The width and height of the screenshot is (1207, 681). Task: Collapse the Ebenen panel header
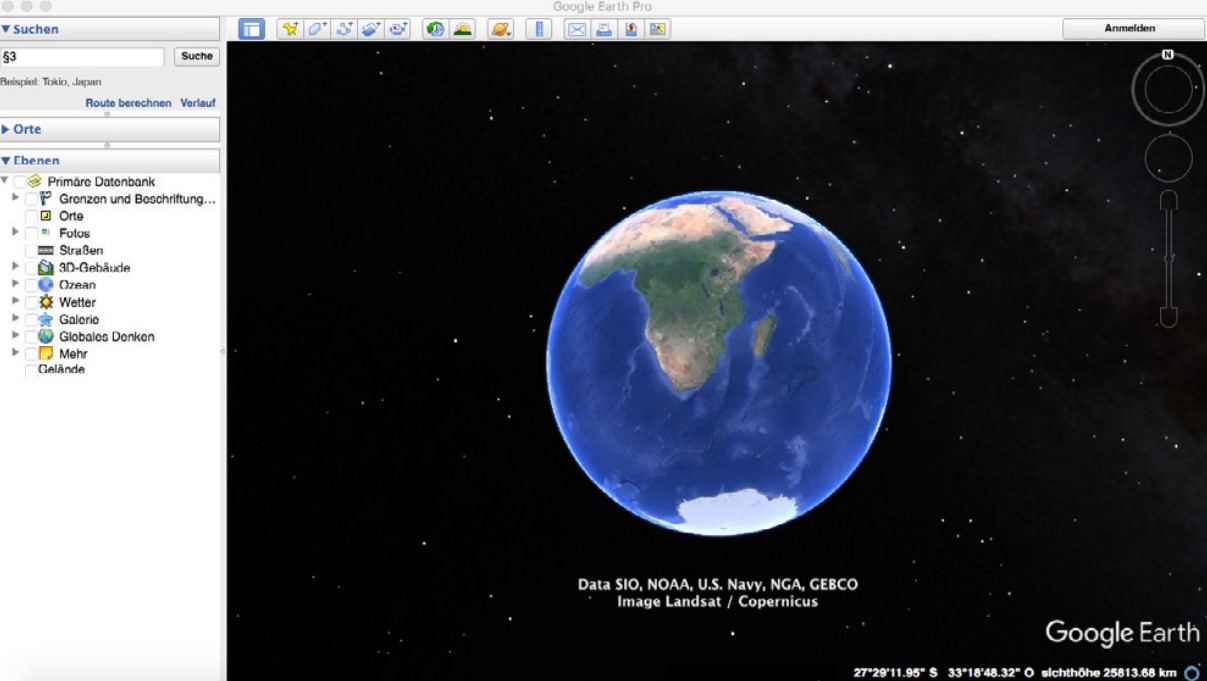[110, 160]
